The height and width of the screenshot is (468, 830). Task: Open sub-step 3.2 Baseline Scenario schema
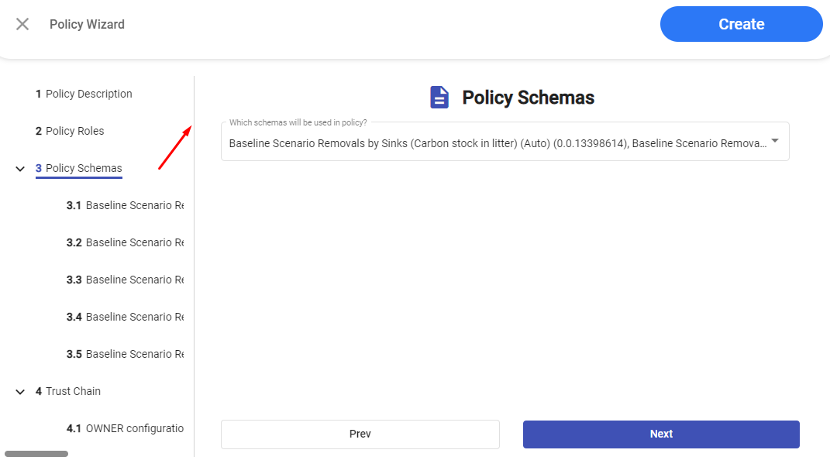coord(125,243)
